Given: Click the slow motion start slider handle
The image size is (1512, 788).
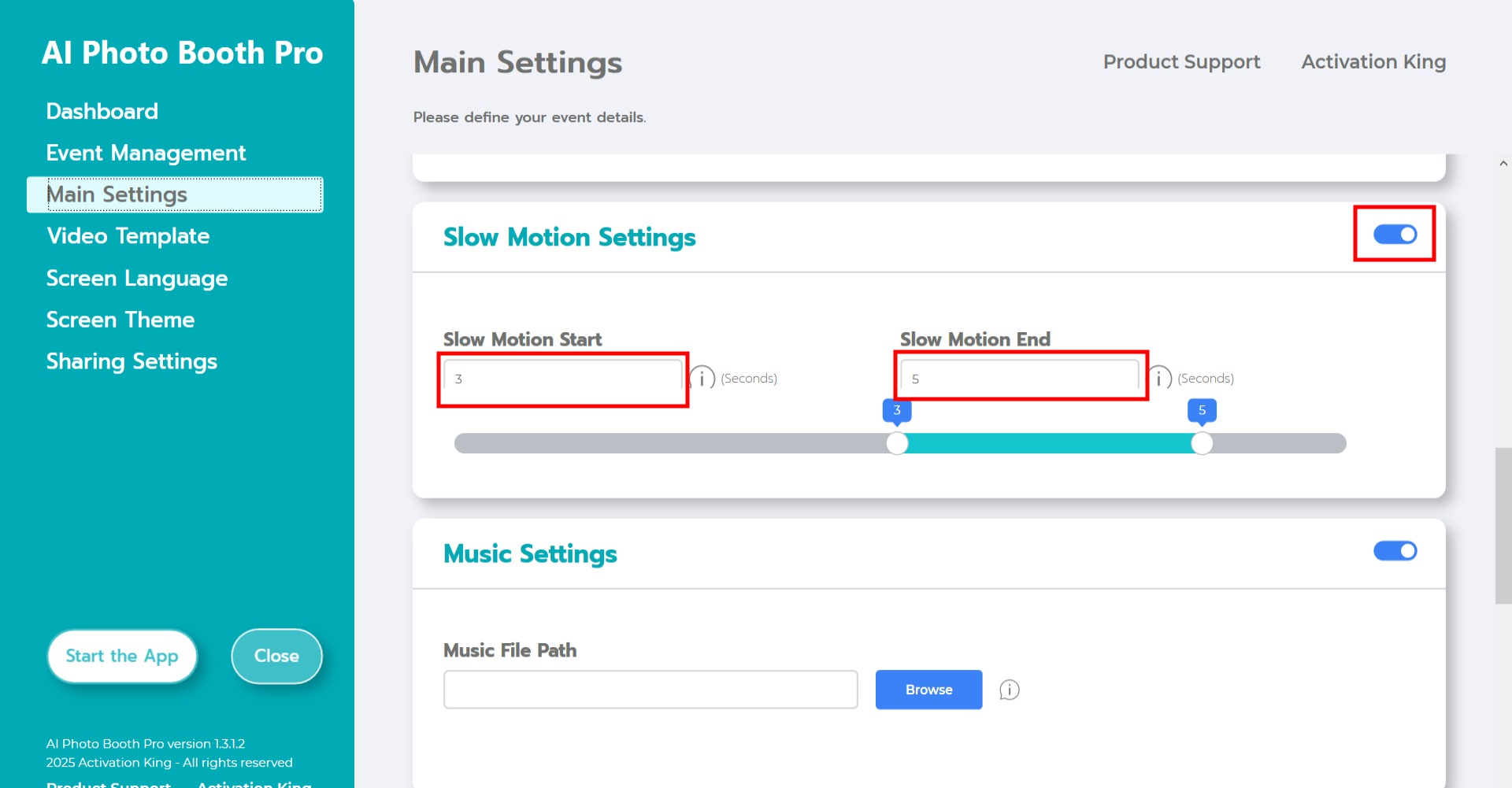Looking at the screenshot, I should tap(897, 443).
